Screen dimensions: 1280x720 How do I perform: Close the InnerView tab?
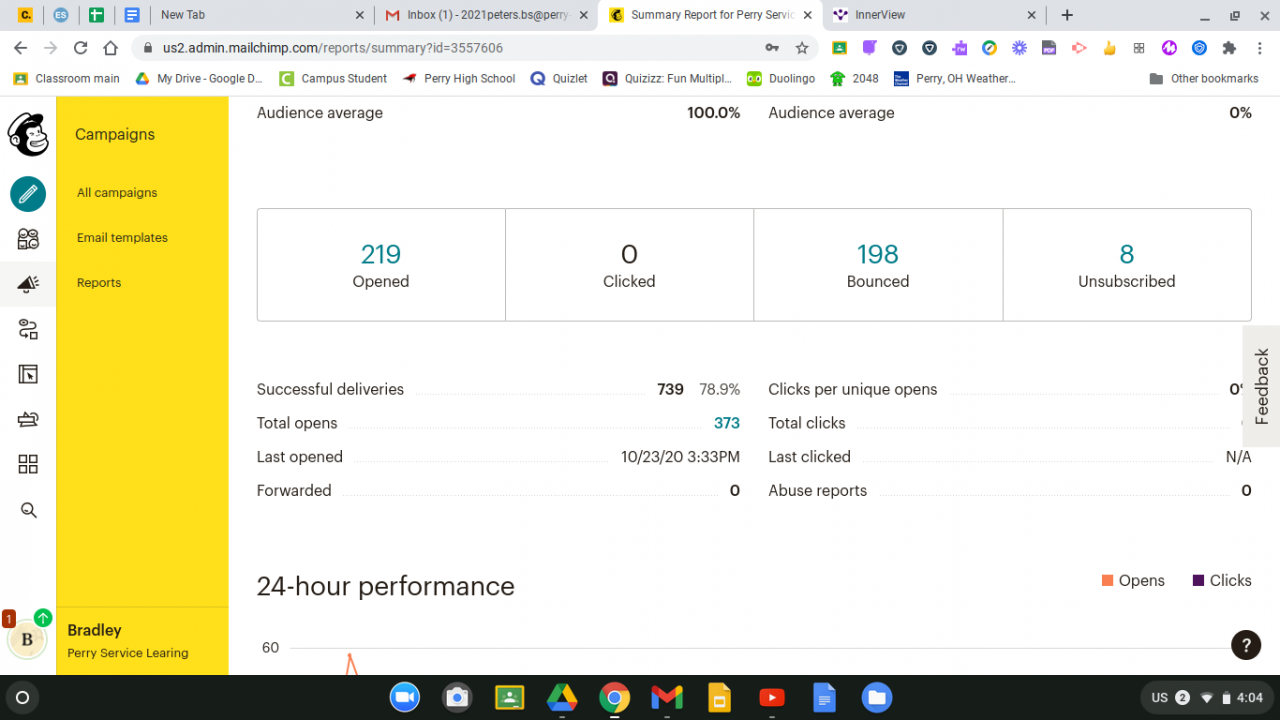coord(1032,15)
